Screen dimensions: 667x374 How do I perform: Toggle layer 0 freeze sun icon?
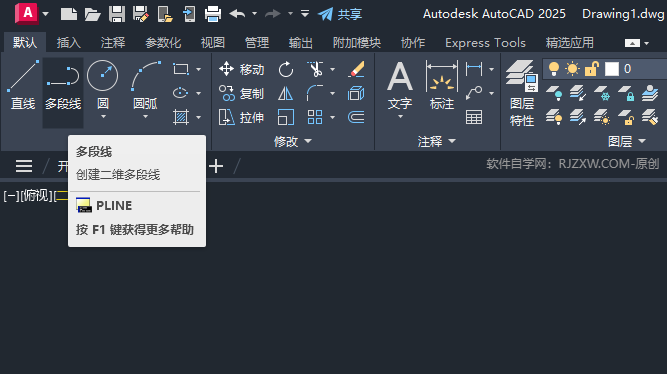(x=573, y=69)
